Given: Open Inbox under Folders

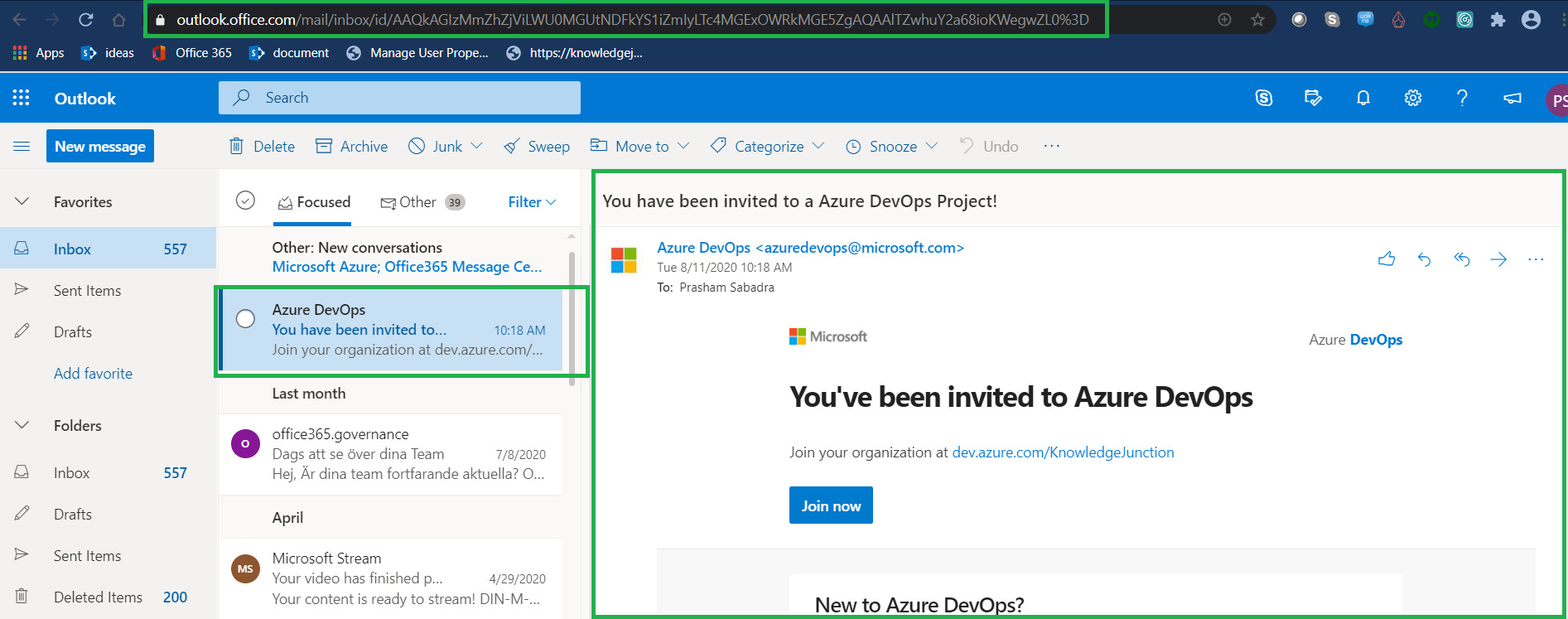Looking at the screenshot, I should pyautogui.click(x=108, y=472).
